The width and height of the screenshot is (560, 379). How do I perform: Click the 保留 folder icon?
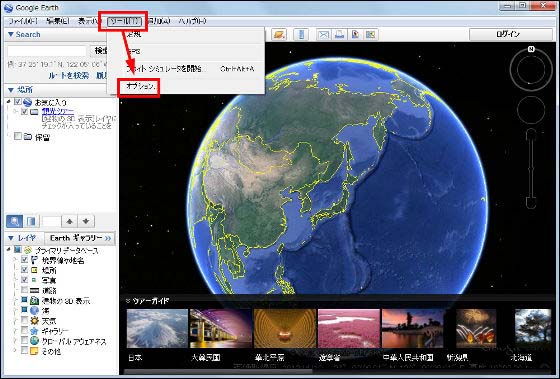tap(28, 136)
